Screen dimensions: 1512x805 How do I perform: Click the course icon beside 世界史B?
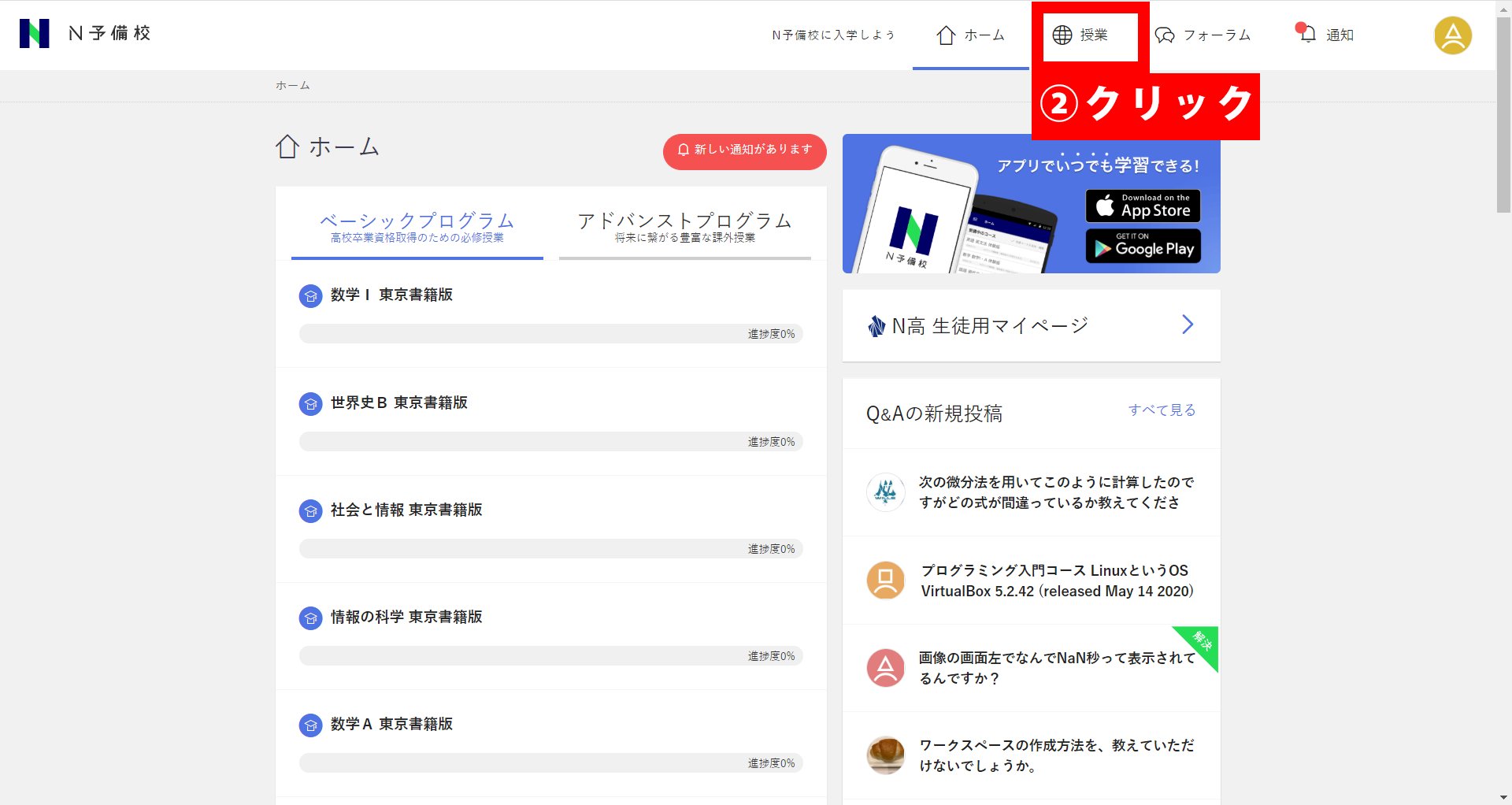pos(311,404)
